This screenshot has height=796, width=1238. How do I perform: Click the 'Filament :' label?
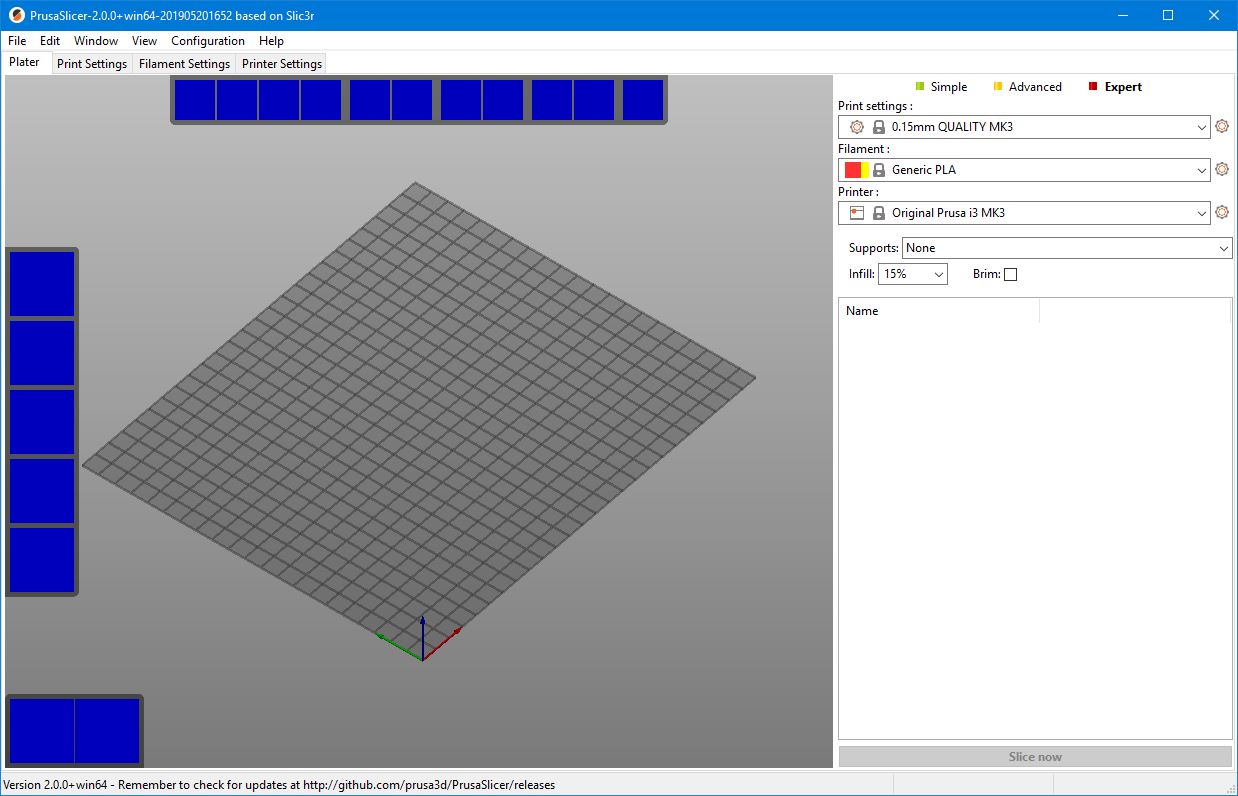click(864, 149)
